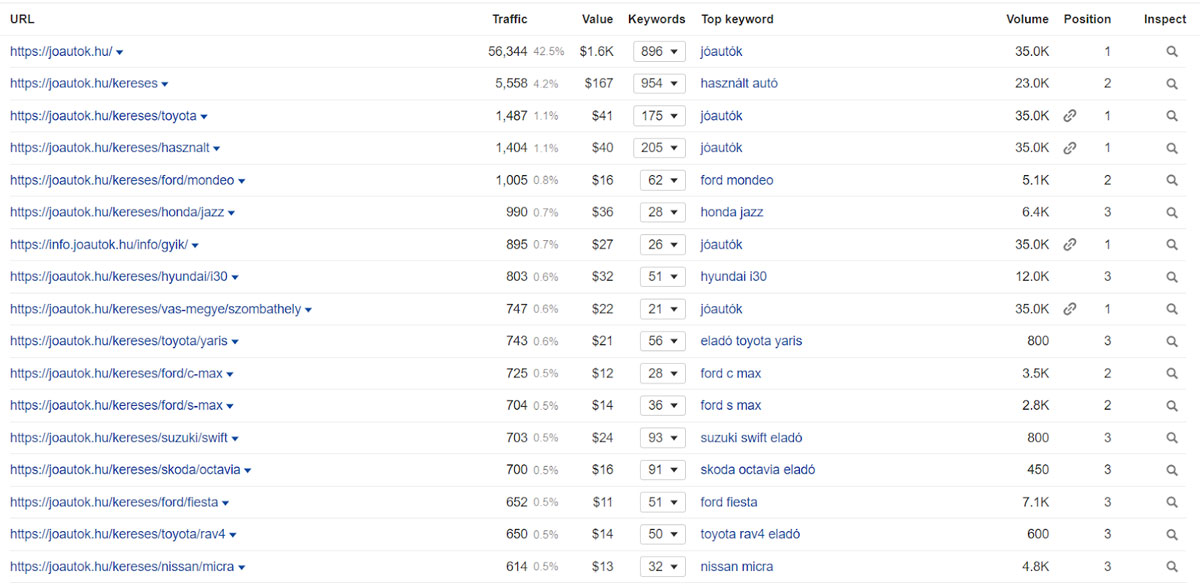Click link icon in kereses/hasznalt row

pos(1070,148)
